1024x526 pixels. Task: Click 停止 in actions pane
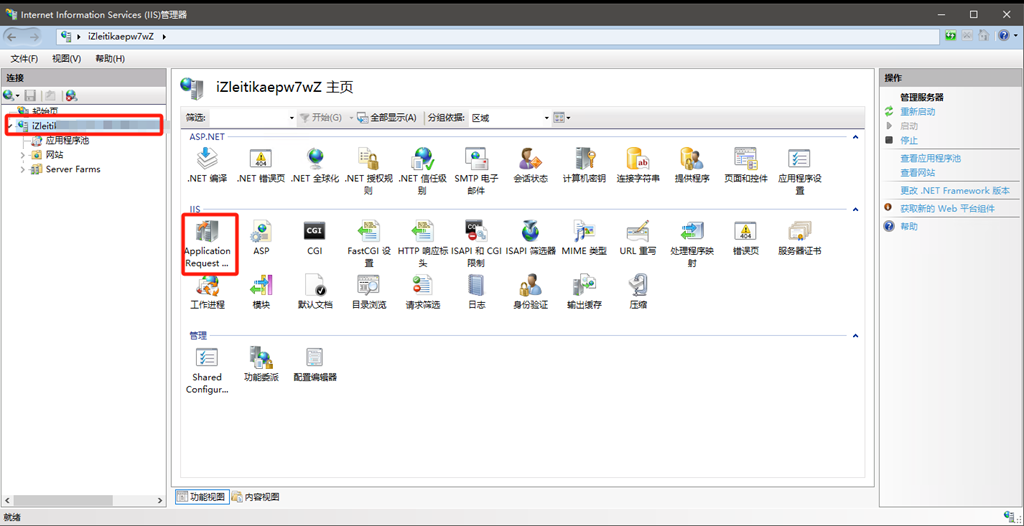pyautogui.click(x=909, y=140)
